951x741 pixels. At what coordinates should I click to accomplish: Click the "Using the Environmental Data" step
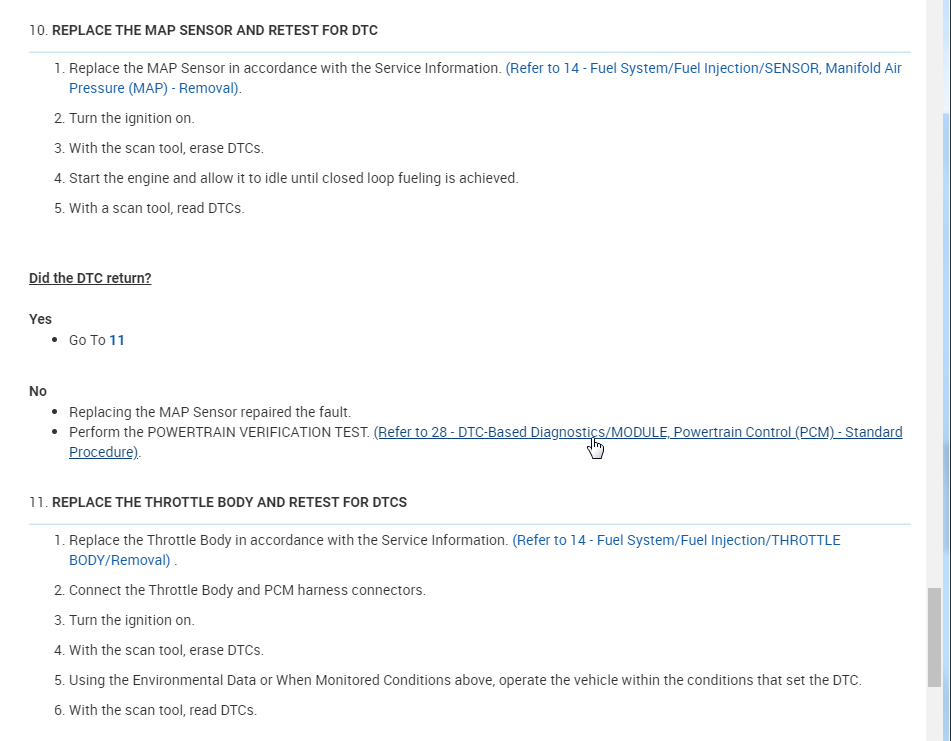click(x=465, y=680)
